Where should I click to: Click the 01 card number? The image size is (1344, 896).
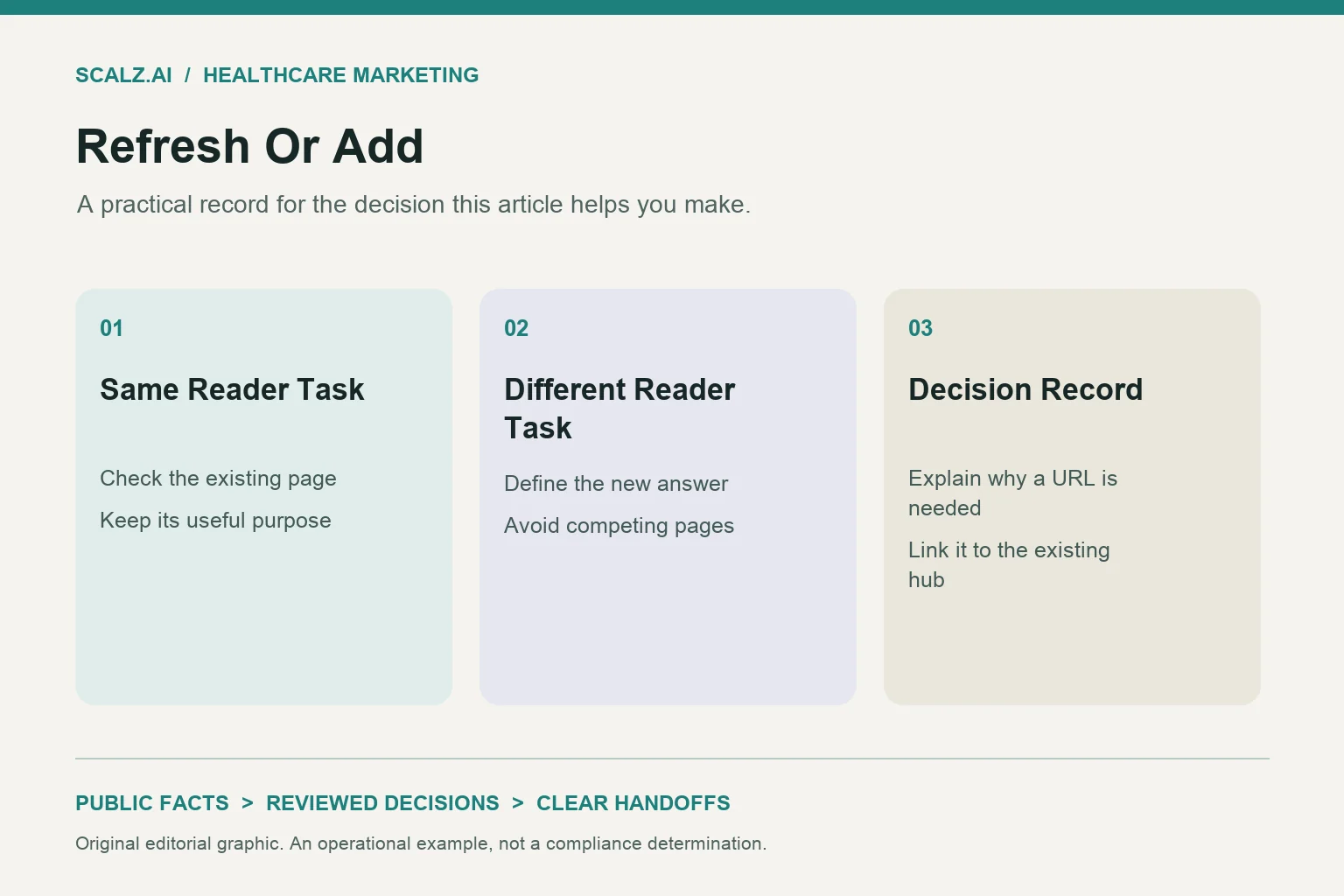click(111, 328)
